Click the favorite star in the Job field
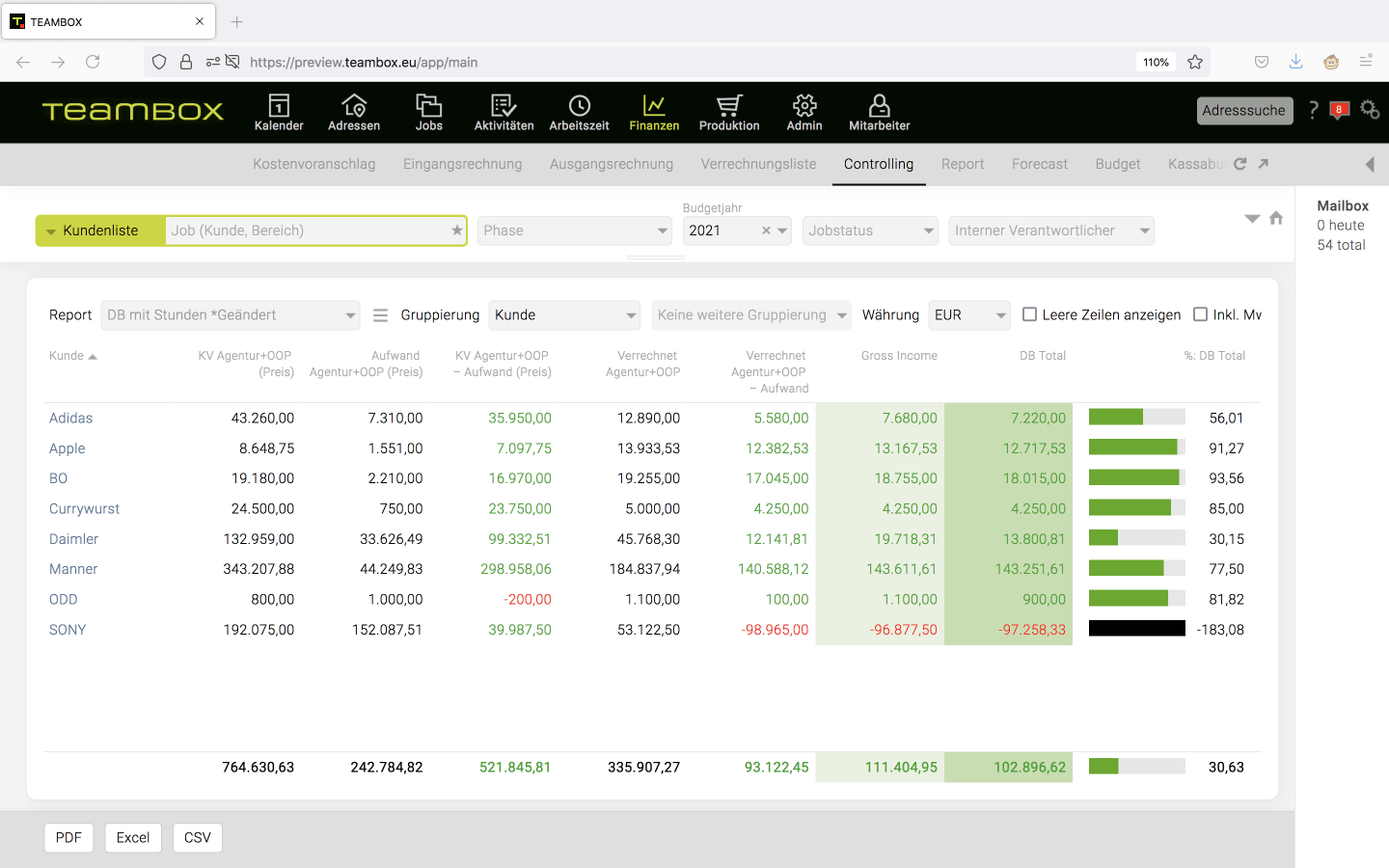1389x868 pixels. point(457,231)
